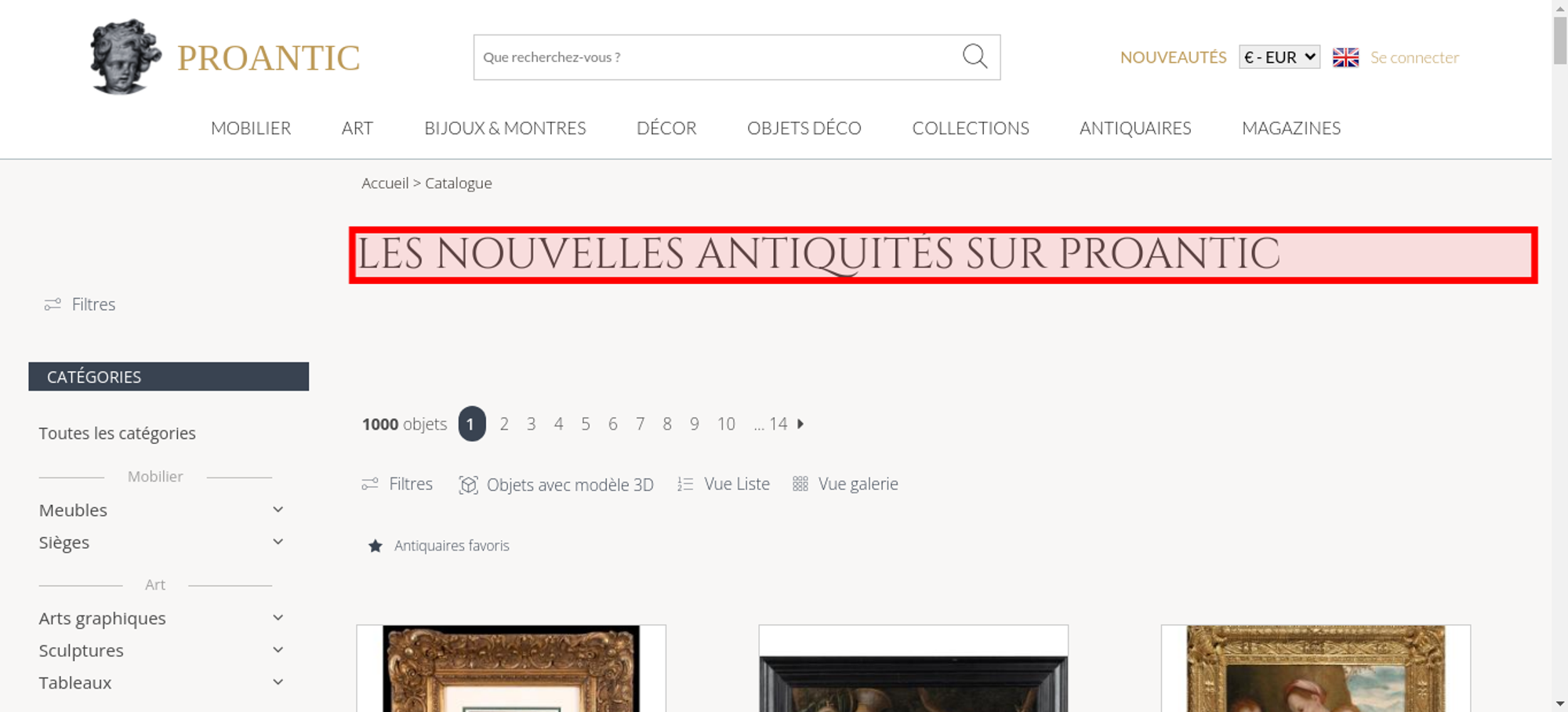
Task: Click the search magnifier icon
Action: click(975, 56)
